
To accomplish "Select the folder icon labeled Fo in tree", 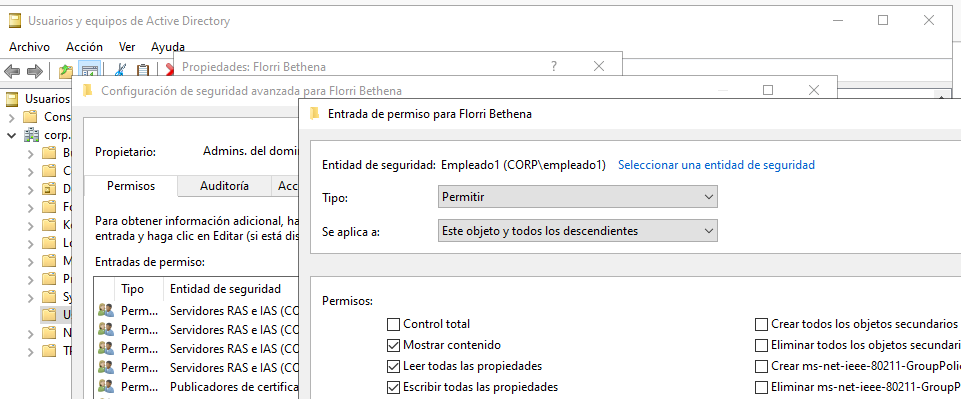I will pyautogui.click(x=49, y=207).
